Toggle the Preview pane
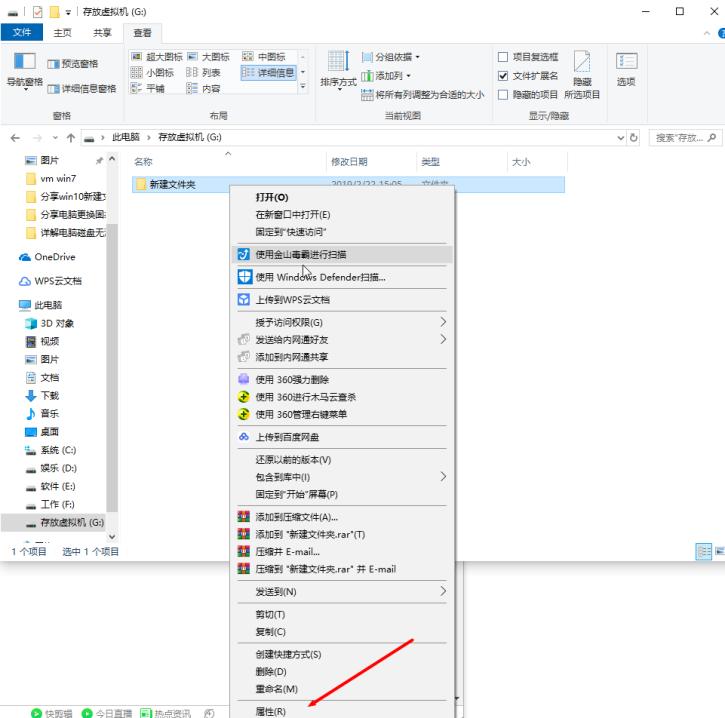The image size is (725, 718). [x=73, y=64]
